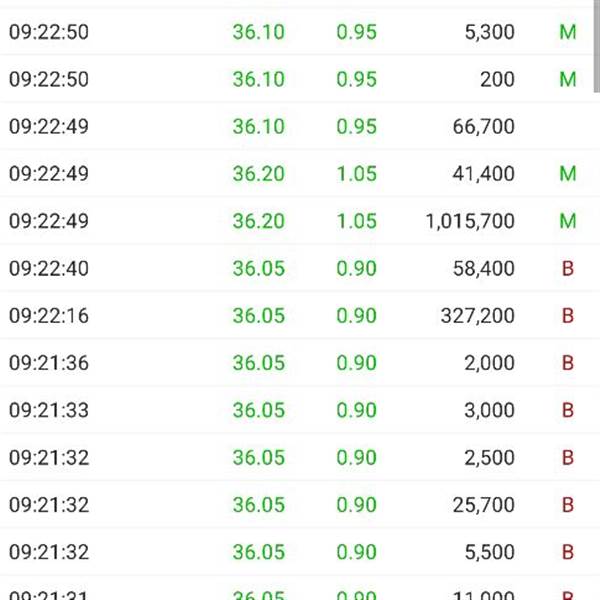Select the trade row with 200 volume

click(297, 79)
